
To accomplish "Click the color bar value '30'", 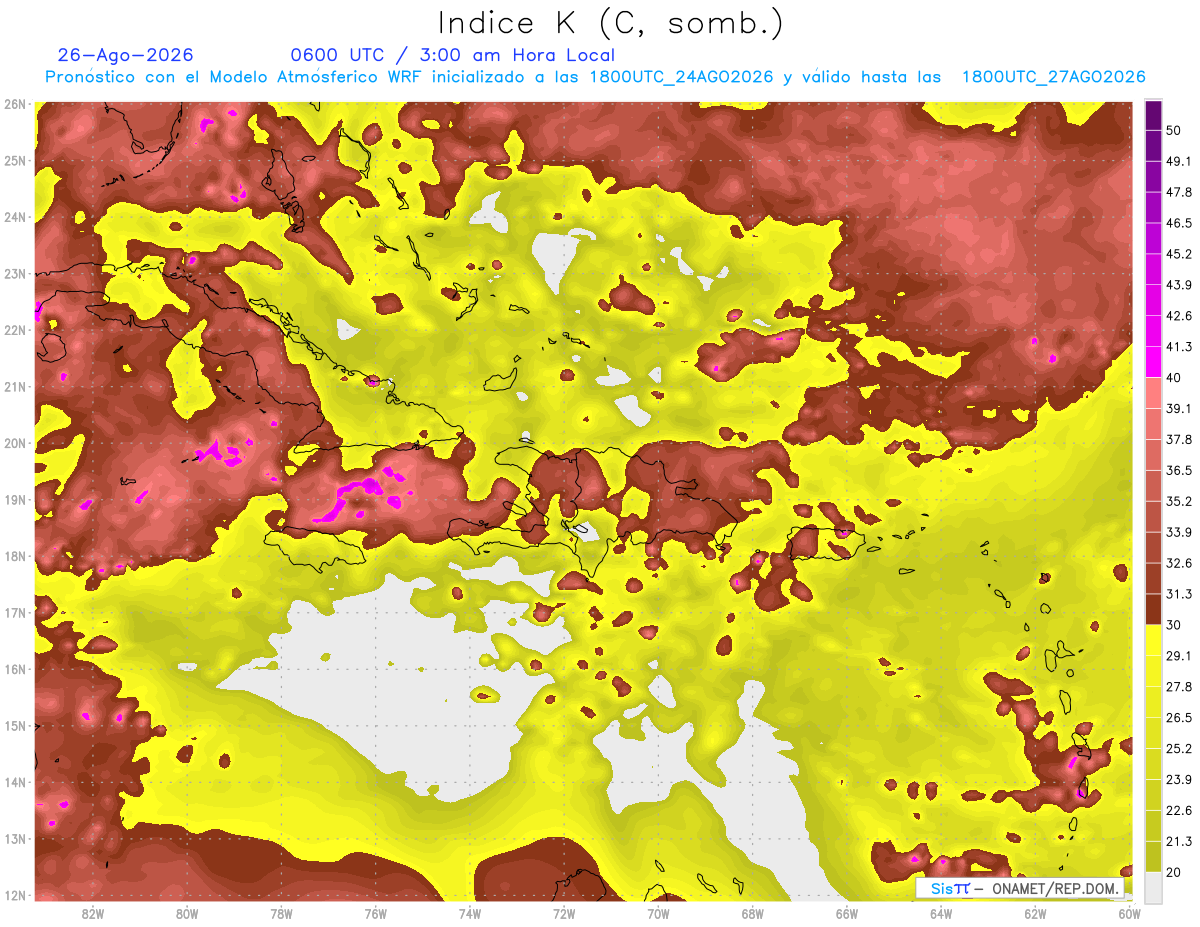I will pos(1175,624).
